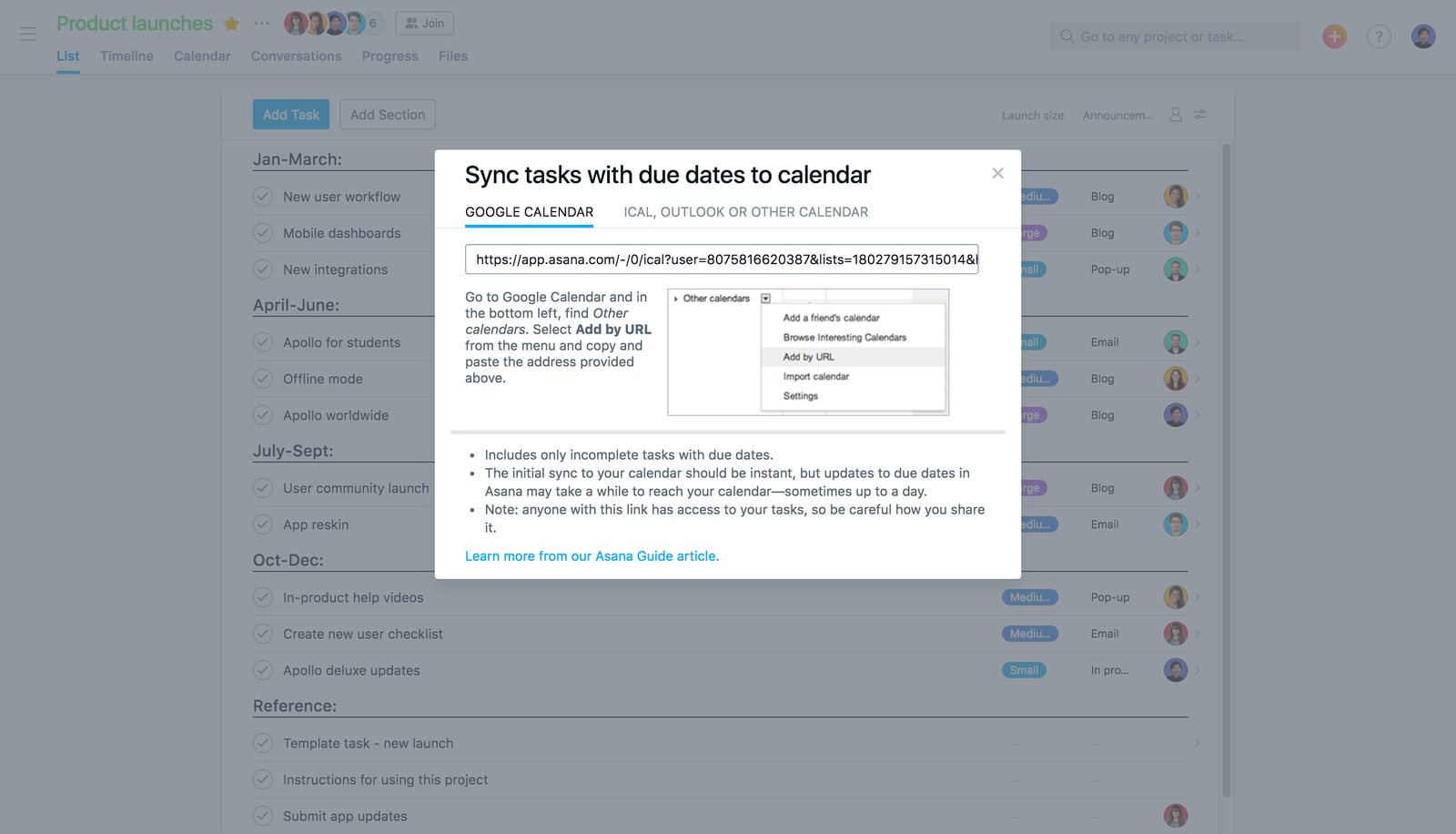
Task: Open the Asana Guide article link
Action: coord(591,556)
